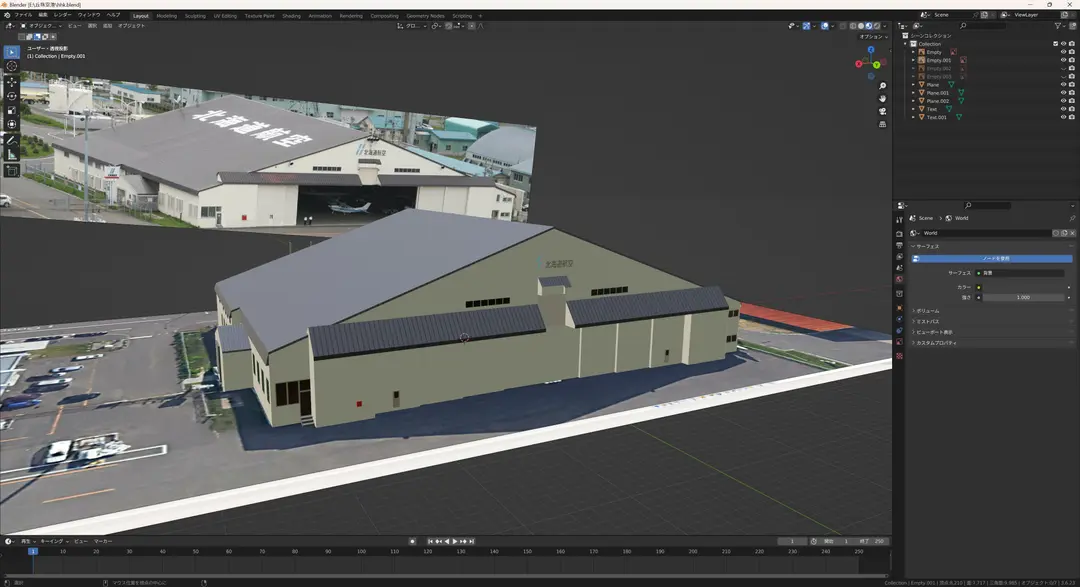Viewport: 1080px width, 587px height.
Task: Click the viewport zoom magnifier icon
Action: (882, 86)
